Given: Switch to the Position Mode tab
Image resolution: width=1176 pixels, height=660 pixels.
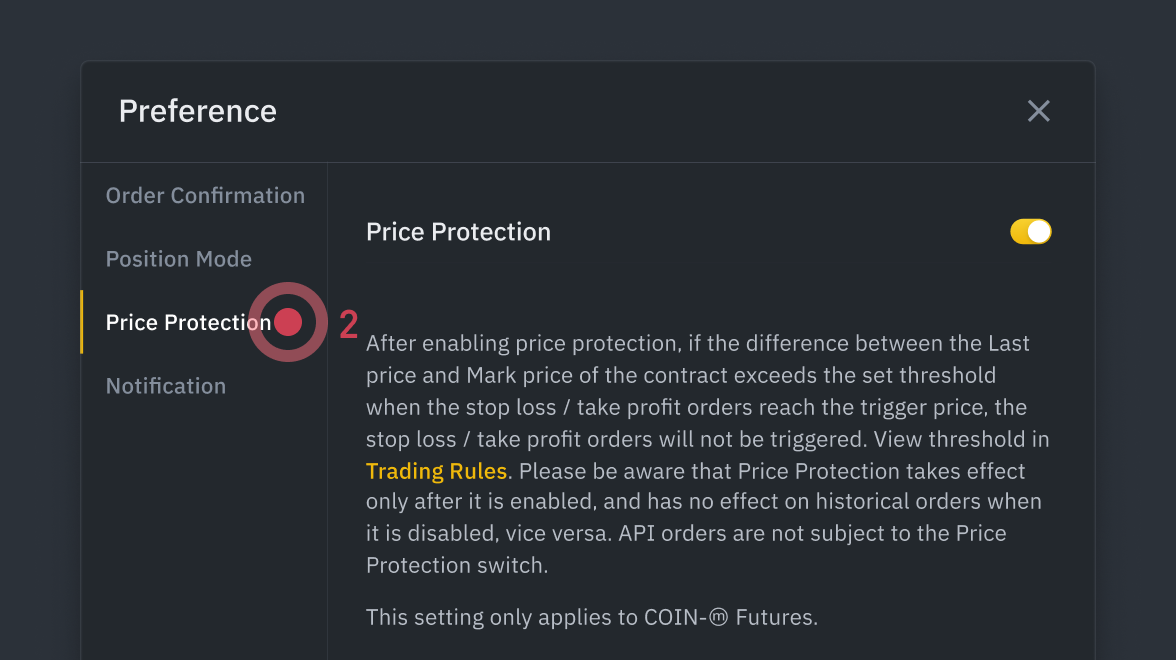Looking at the screenshot, I should point(179,259).
